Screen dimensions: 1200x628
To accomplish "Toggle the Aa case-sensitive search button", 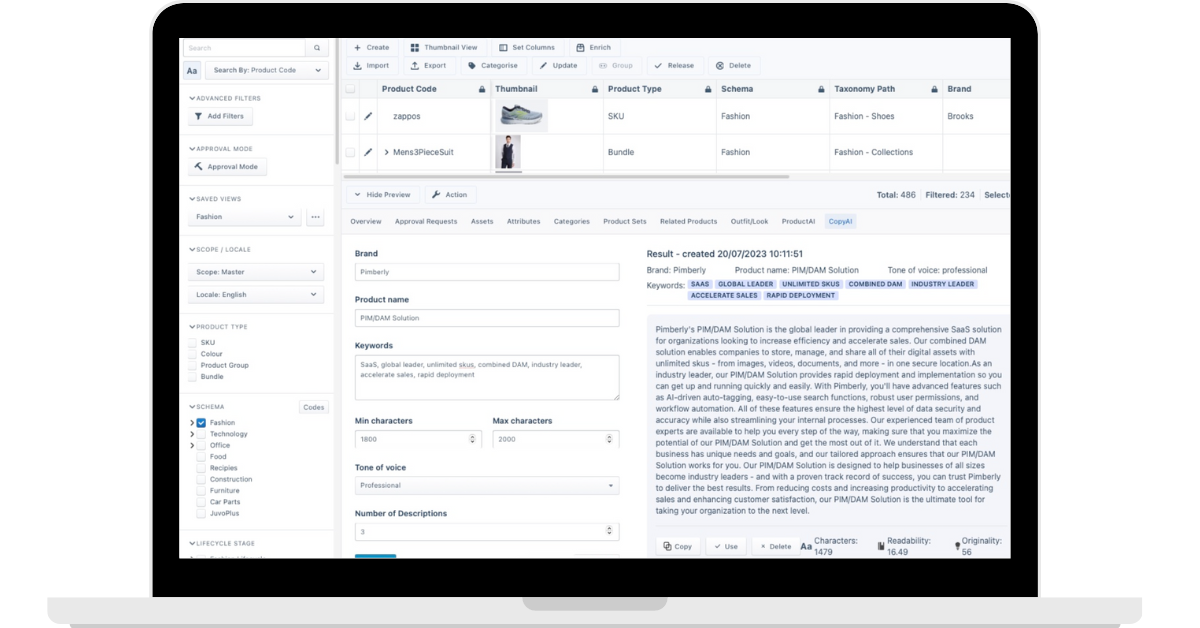I will tap(192, 70).
